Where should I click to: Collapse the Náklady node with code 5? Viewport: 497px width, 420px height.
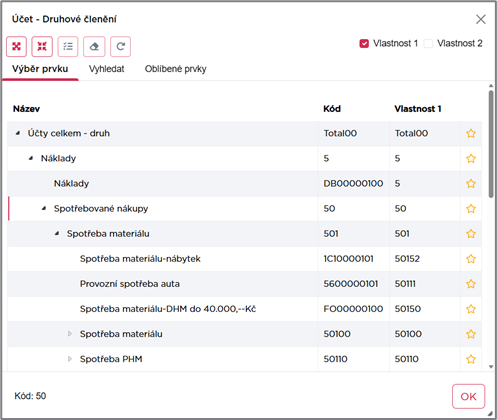[31, 159]
